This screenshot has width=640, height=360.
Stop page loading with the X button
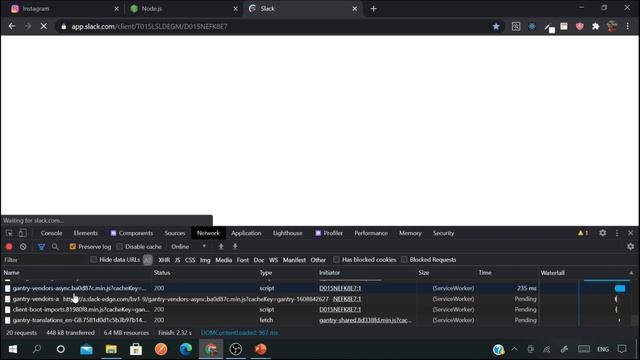pyautogui.click(x=44, y=27)
